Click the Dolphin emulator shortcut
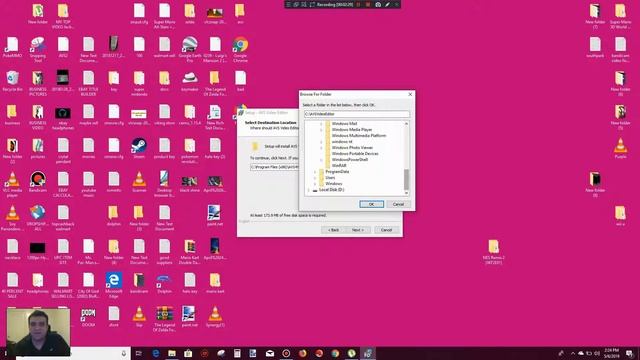This screenshot has width=640, height=360. click(164, 283)
